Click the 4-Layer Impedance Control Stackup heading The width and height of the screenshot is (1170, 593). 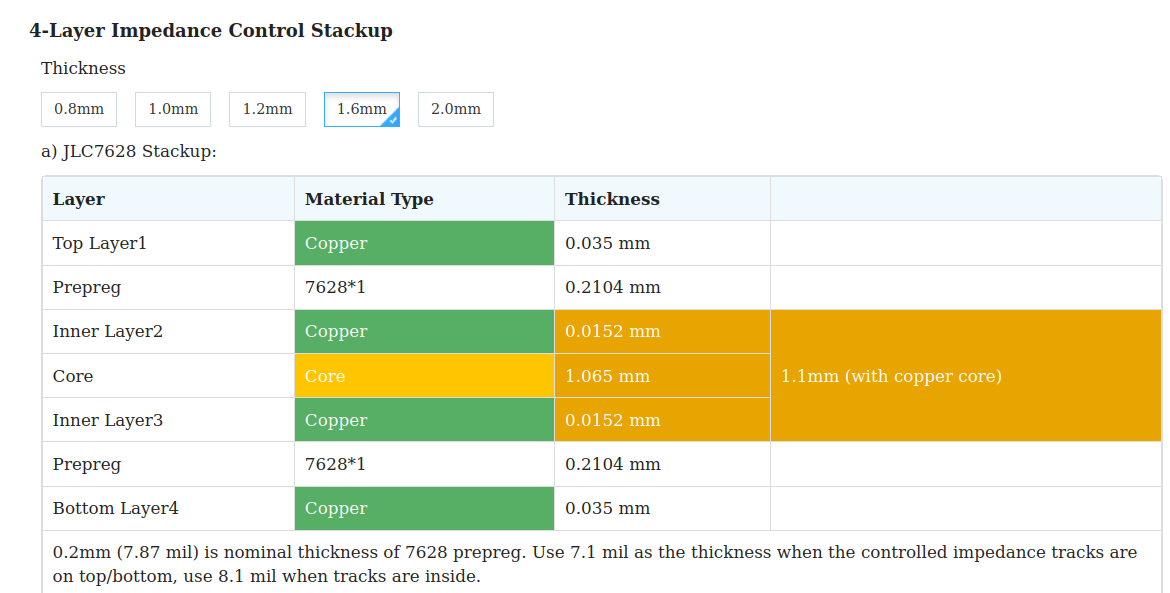(x=211, y=30)
